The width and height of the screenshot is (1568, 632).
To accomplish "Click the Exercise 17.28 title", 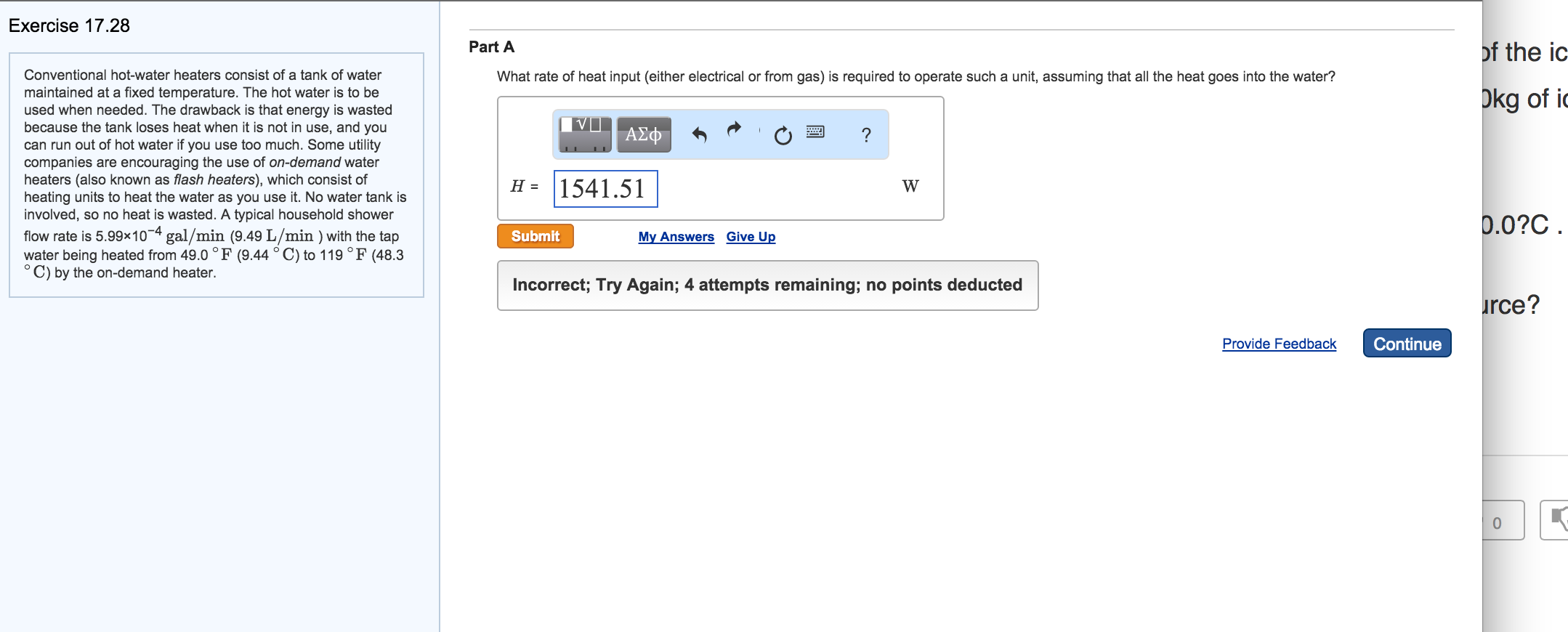I will (69, 25).
